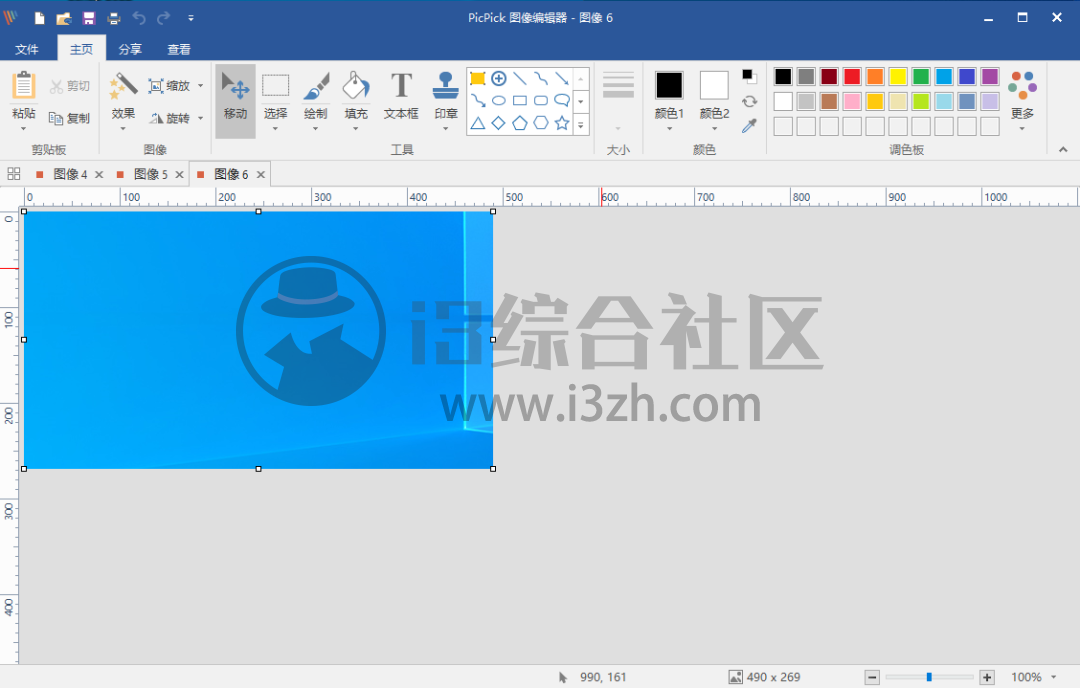Open the 效果 magic wand tool

(123, 87)
